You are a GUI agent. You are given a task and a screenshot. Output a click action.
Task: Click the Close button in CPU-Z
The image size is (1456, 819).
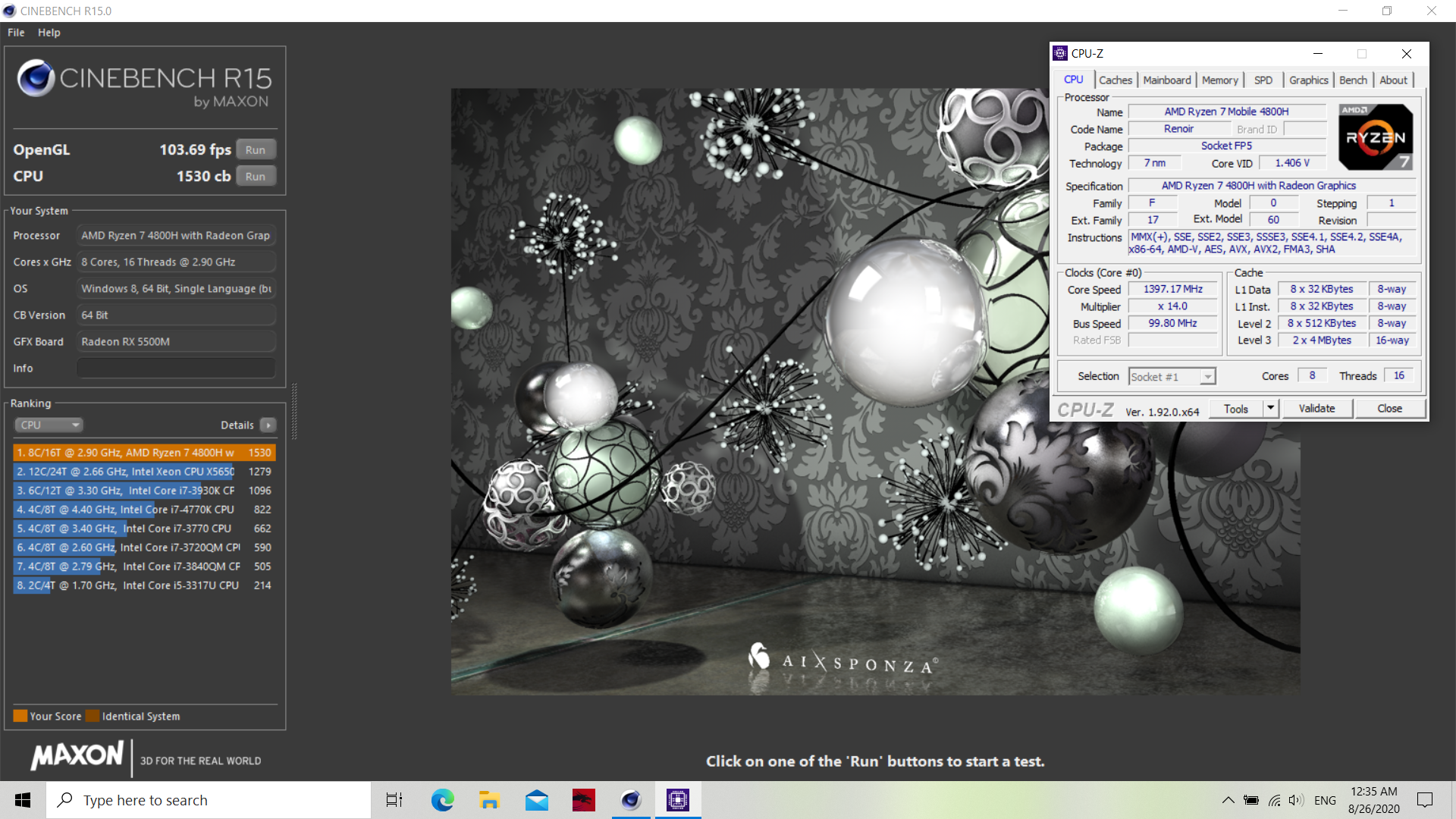click(1390, 409)
